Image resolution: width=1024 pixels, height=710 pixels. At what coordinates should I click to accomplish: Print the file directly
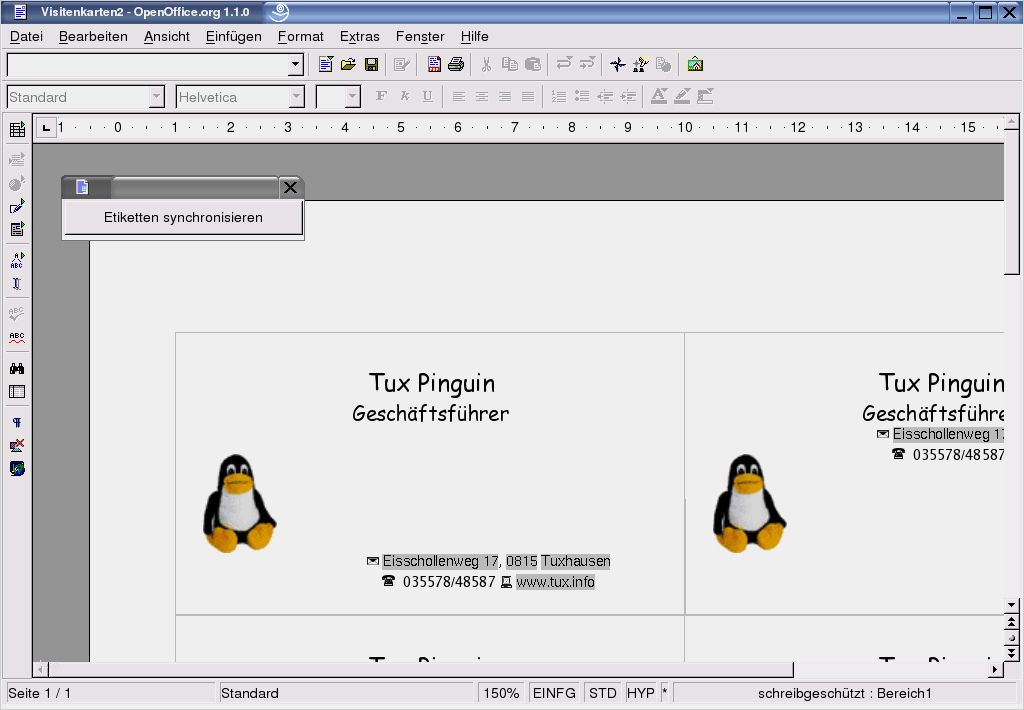tap(458, 64)
